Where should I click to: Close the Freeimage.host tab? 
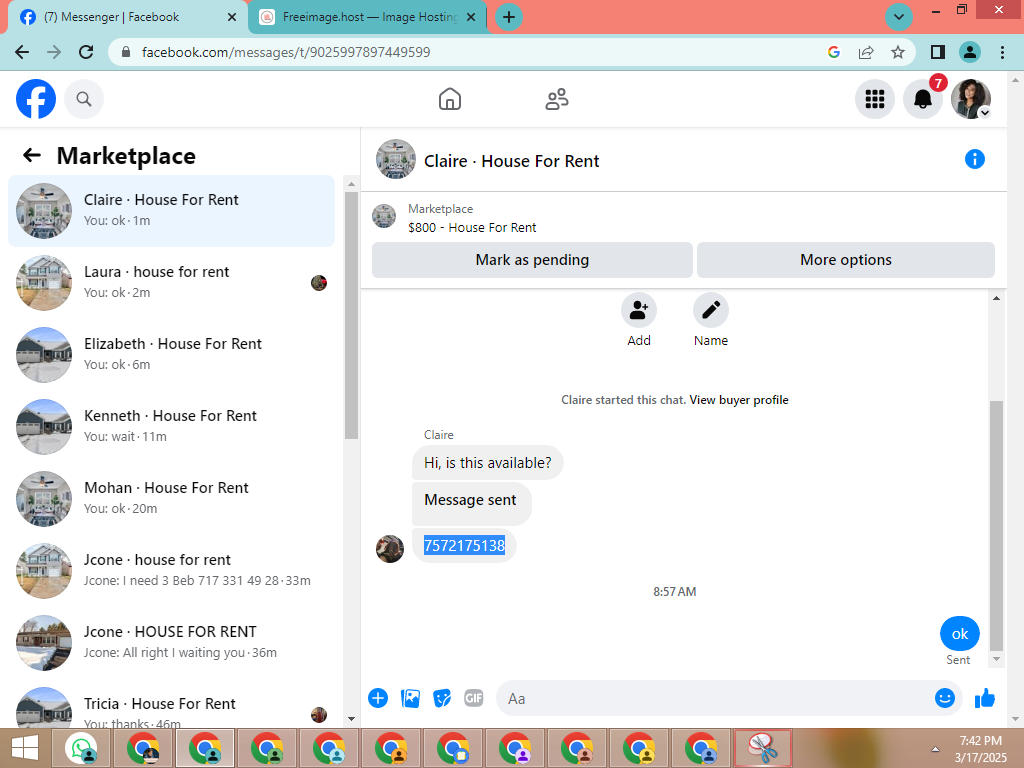click(471, 17)
